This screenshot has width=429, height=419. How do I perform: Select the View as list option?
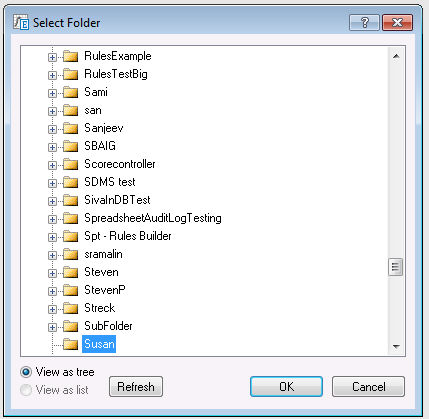(26, 390)
